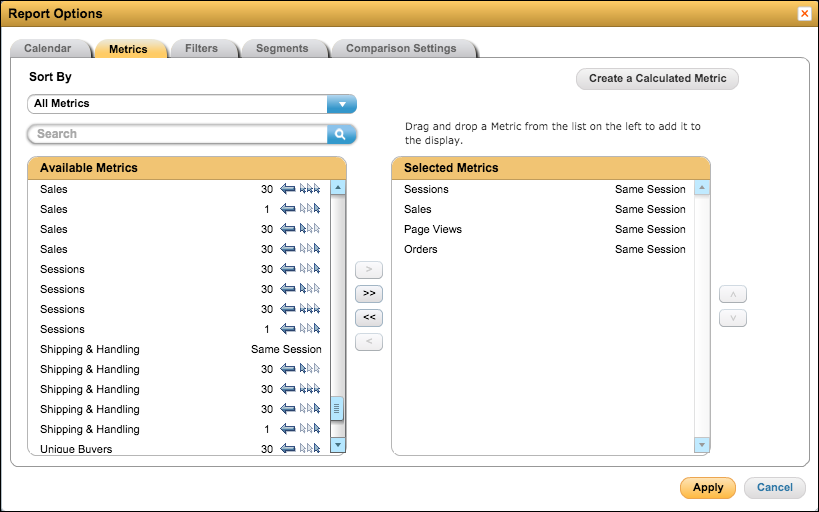Click arrow icon in Shipping & Handling 30 first-click row
This screenshot has width=819, height=512.
coord(288,369)
